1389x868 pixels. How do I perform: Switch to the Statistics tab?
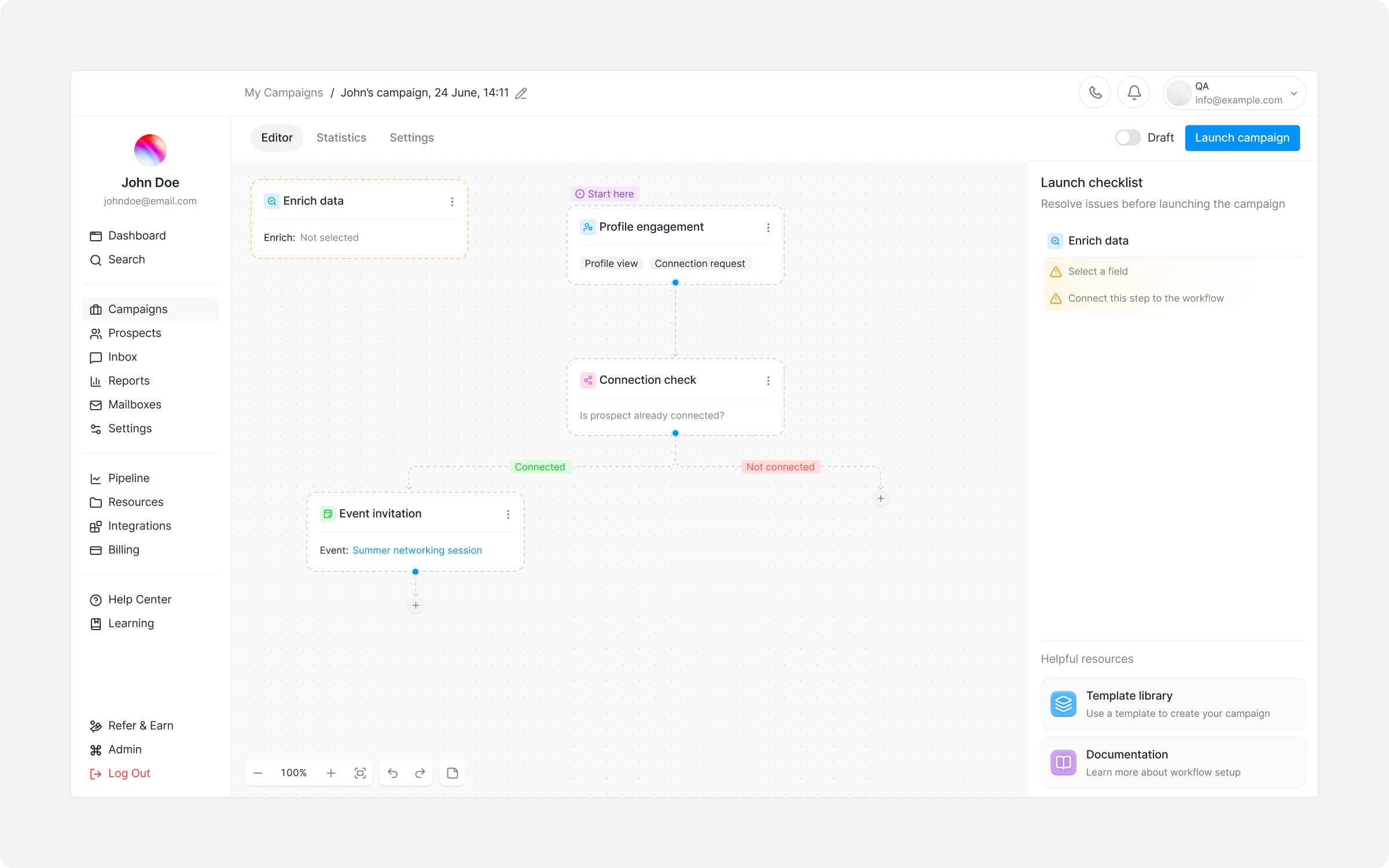tap(341, 138)
